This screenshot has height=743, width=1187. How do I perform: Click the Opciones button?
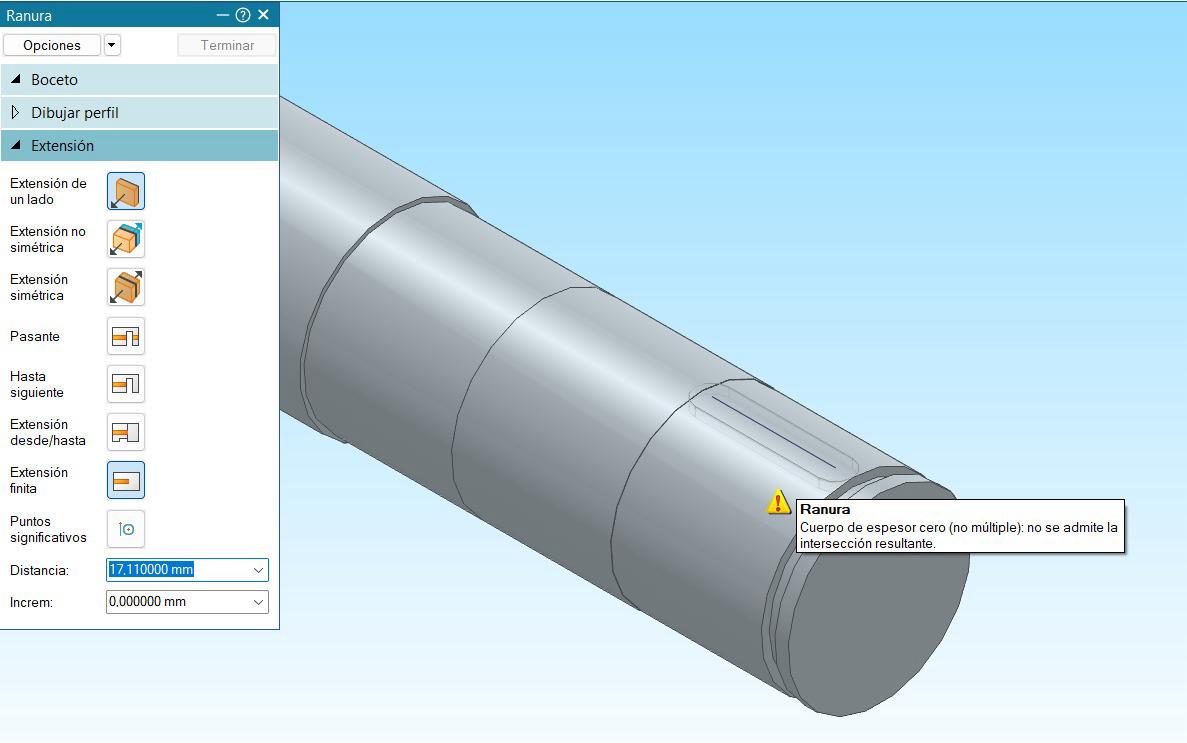coord(52,45)
